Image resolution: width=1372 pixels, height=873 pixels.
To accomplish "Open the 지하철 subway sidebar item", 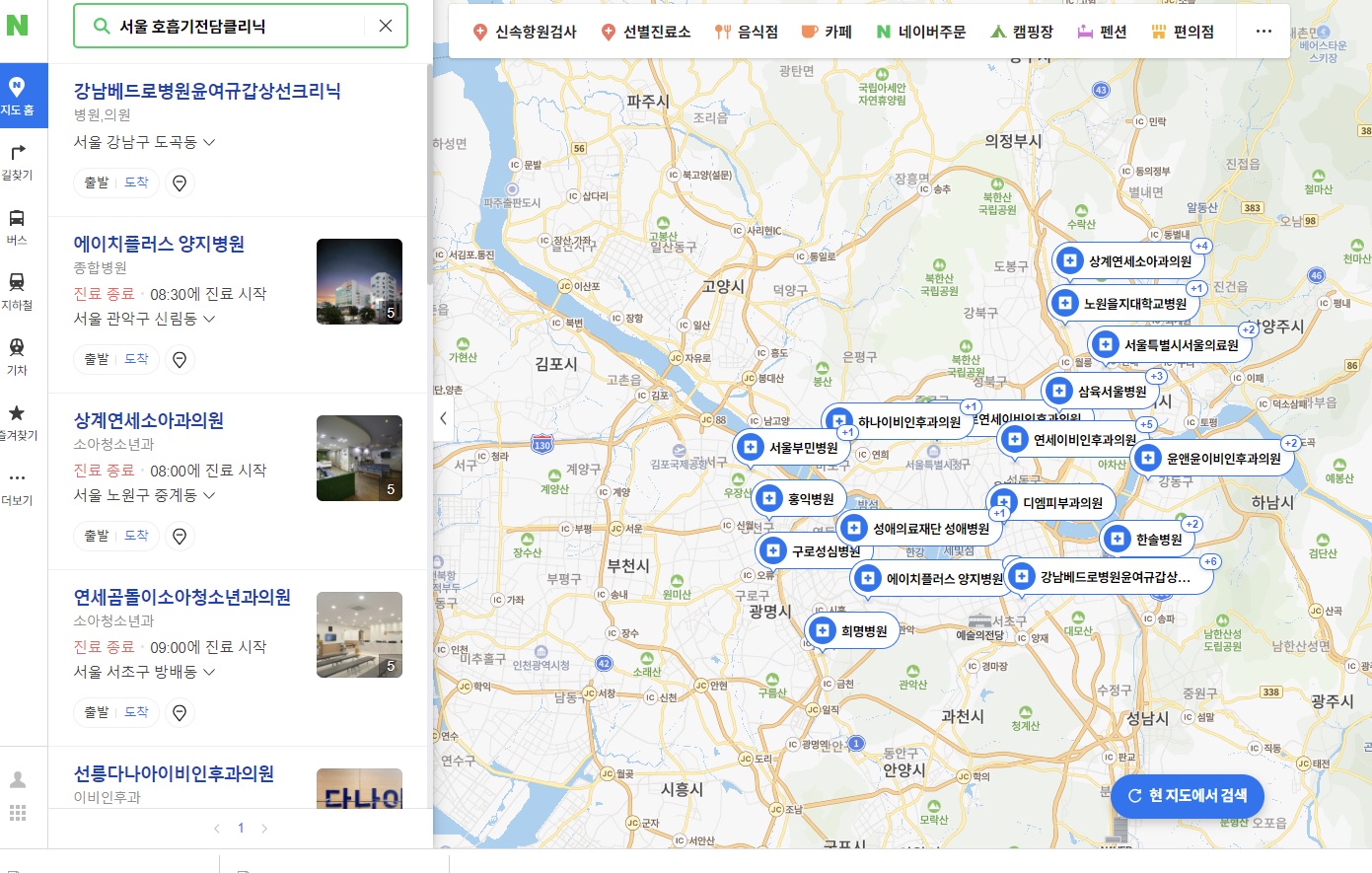I will pos(17,292).
